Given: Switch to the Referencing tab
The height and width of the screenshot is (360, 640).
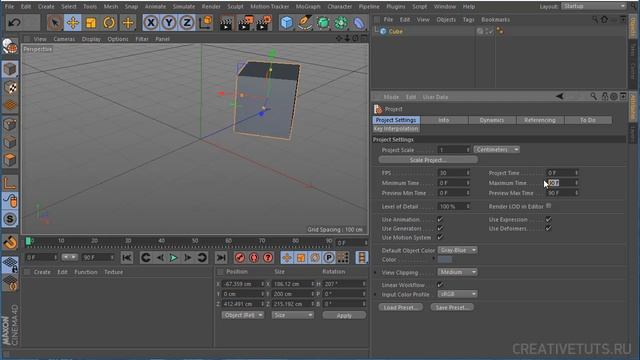Looking at the screenshot, I should pyautogui.click(x=540, y=120).
